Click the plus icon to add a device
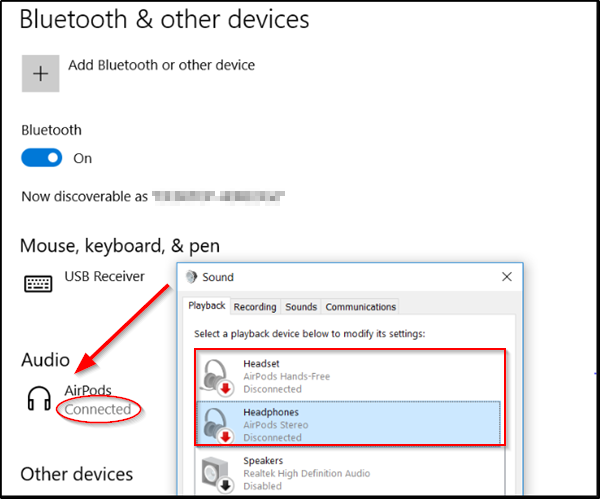Image resolution: width=600 pixels, height=499 pixels. pos(41,74)
